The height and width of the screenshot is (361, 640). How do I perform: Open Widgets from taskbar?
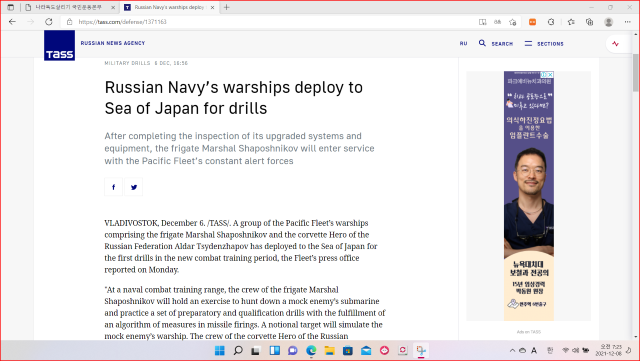coord(274,350)
